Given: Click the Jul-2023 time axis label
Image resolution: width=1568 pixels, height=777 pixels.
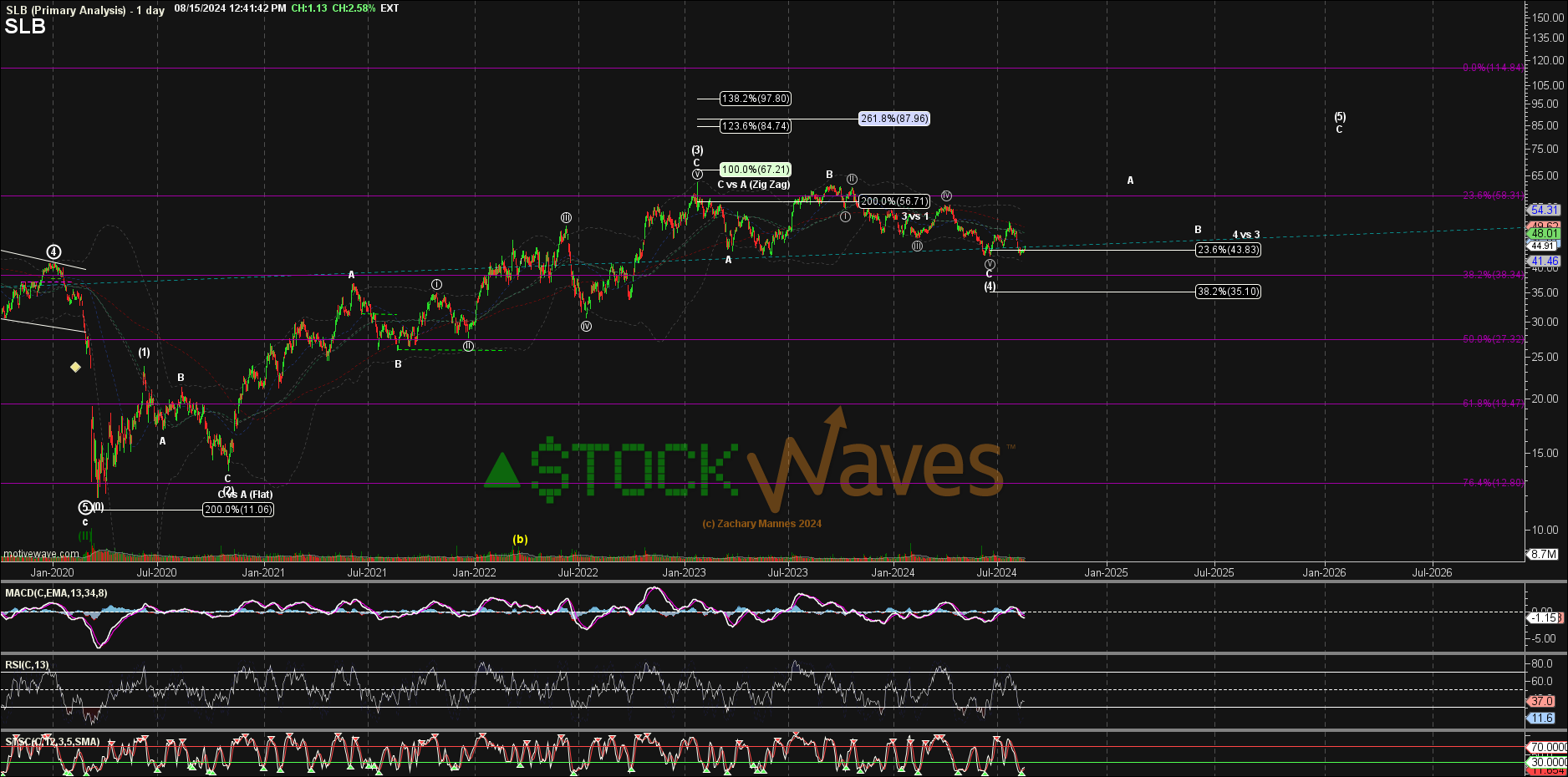Looking at the screenshot, I should [x=788, y=573].
